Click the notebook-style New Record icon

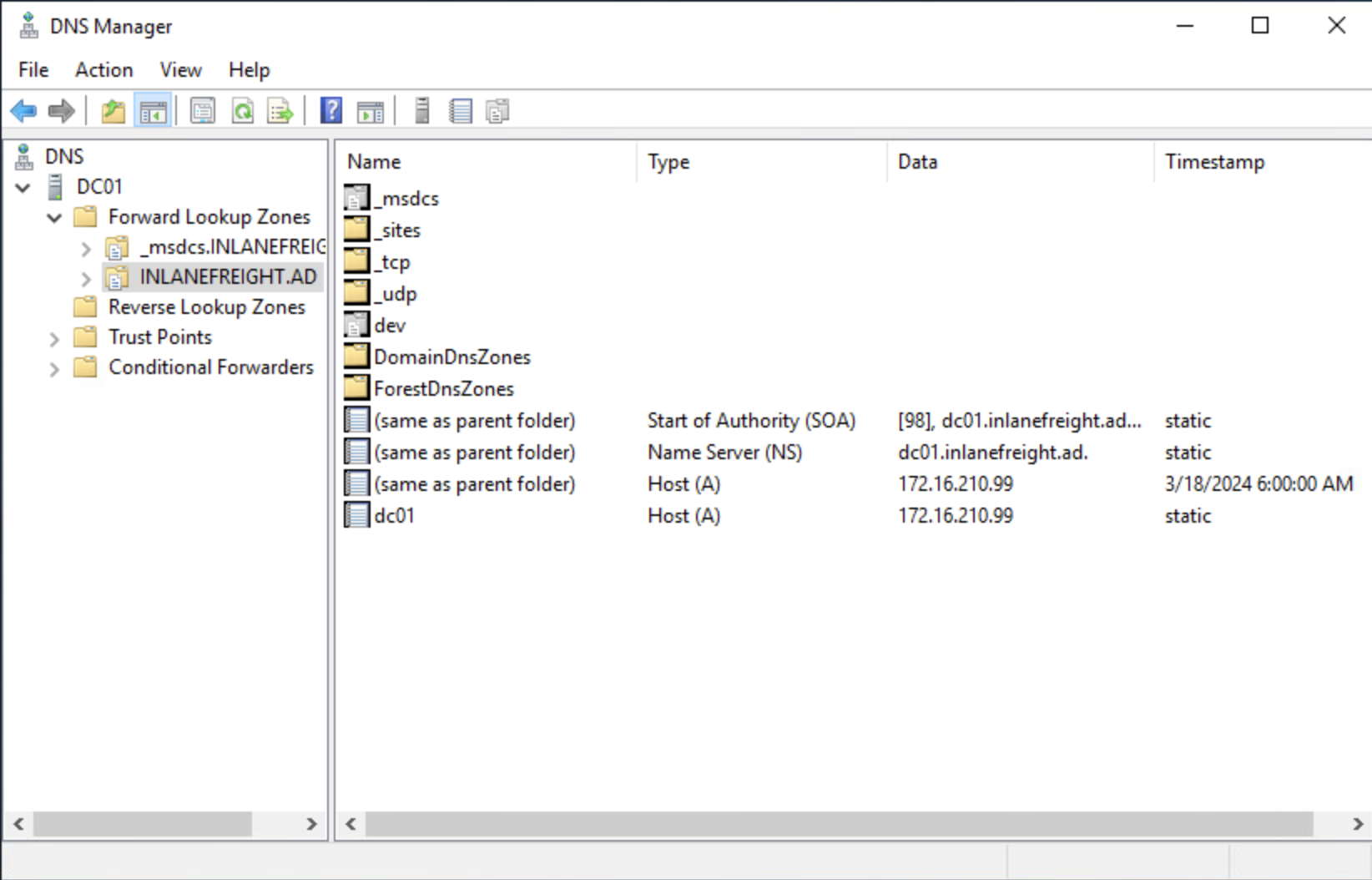(x=460, y=111)
